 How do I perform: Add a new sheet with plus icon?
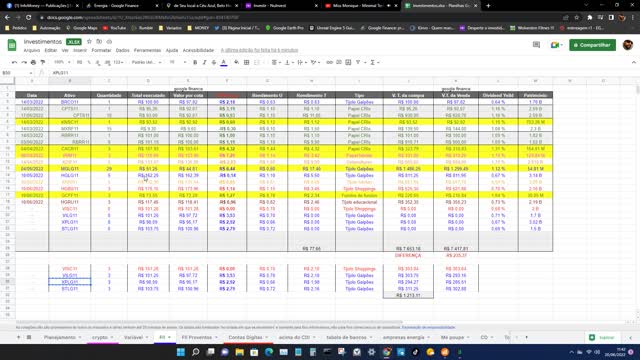pyautogui.click(x=18, y=338)
